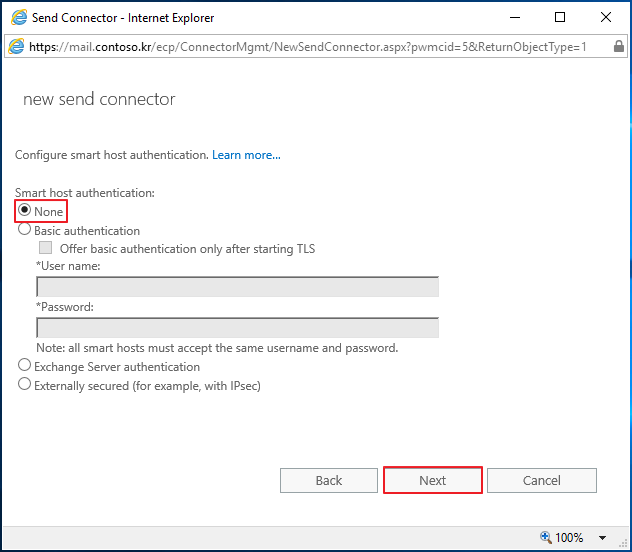
Task: Open the zoom level dropdown arrow
Action: pyautogui.click(x=603, y=538)
